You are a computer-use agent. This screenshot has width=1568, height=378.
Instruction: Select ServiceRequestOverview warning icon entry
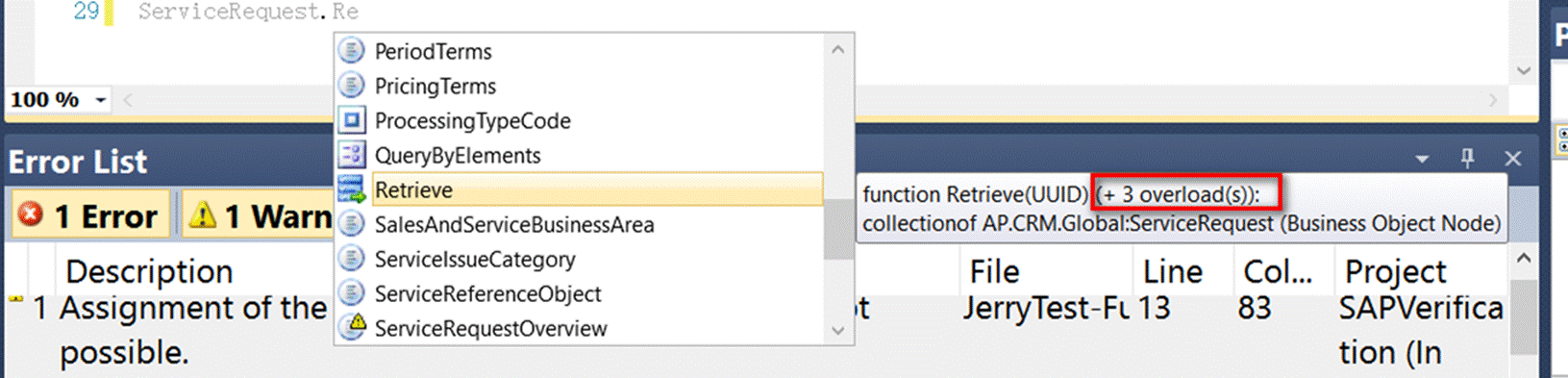(352, 327)
